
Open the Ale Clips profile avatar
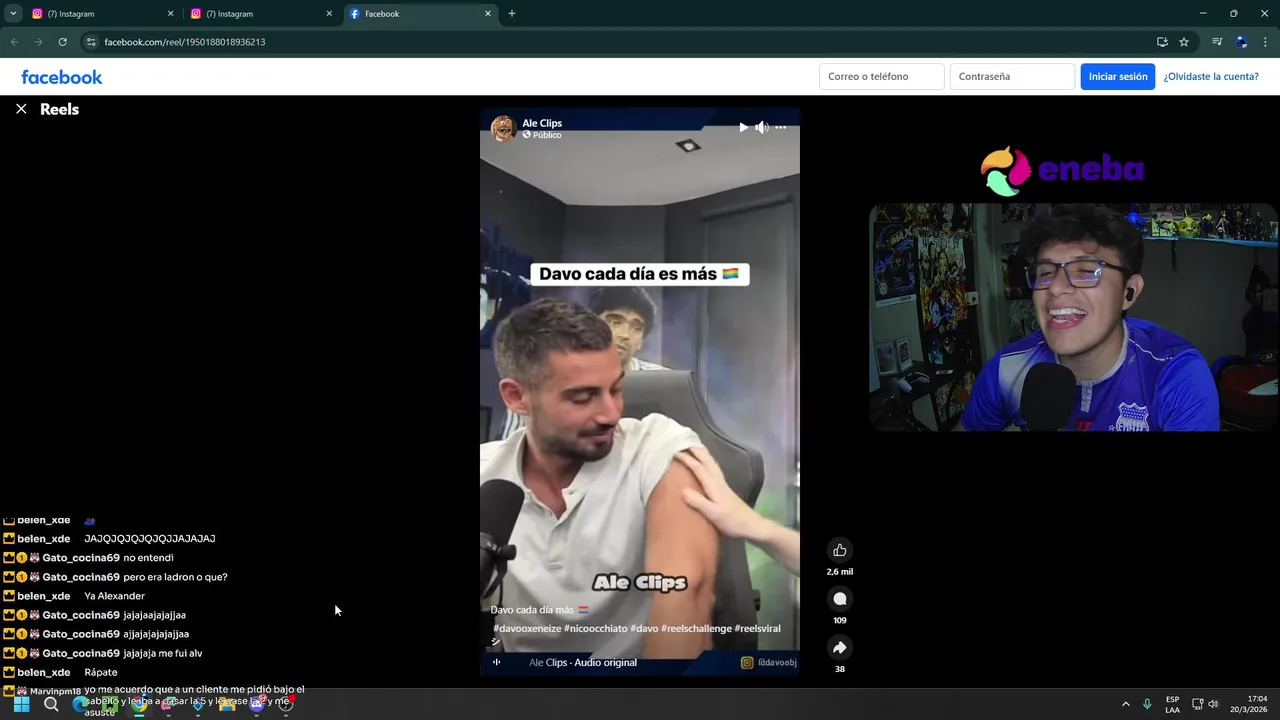(x=502, y=128)
